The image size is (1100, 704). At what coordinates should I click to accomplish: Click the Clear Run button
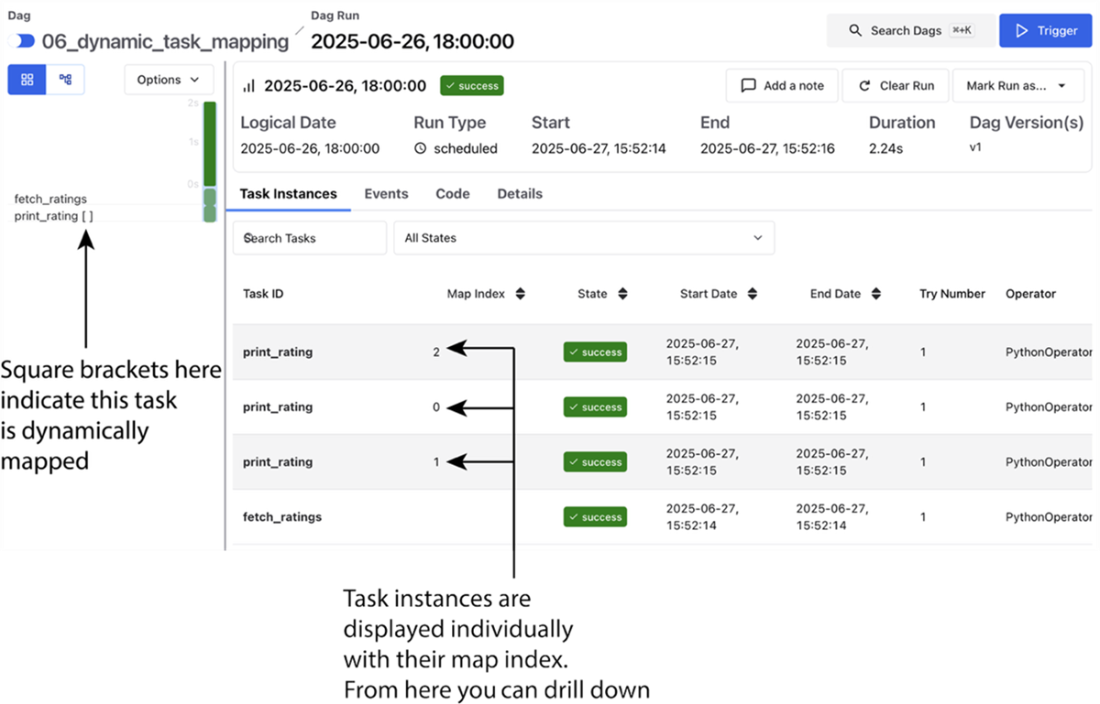pos(896,86)
